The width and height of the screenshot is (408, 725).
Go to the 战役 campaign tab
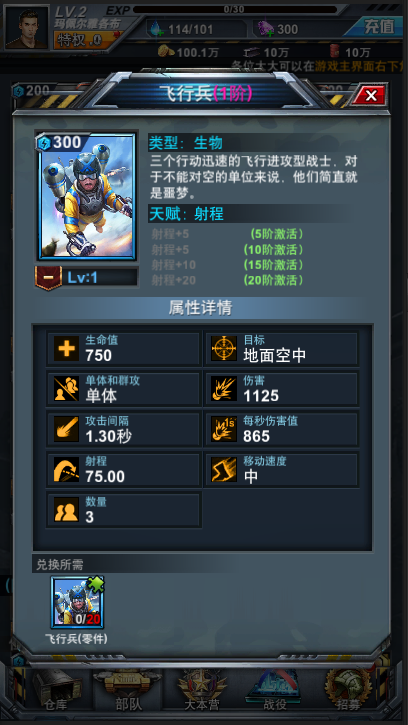[x=275, y=690]
